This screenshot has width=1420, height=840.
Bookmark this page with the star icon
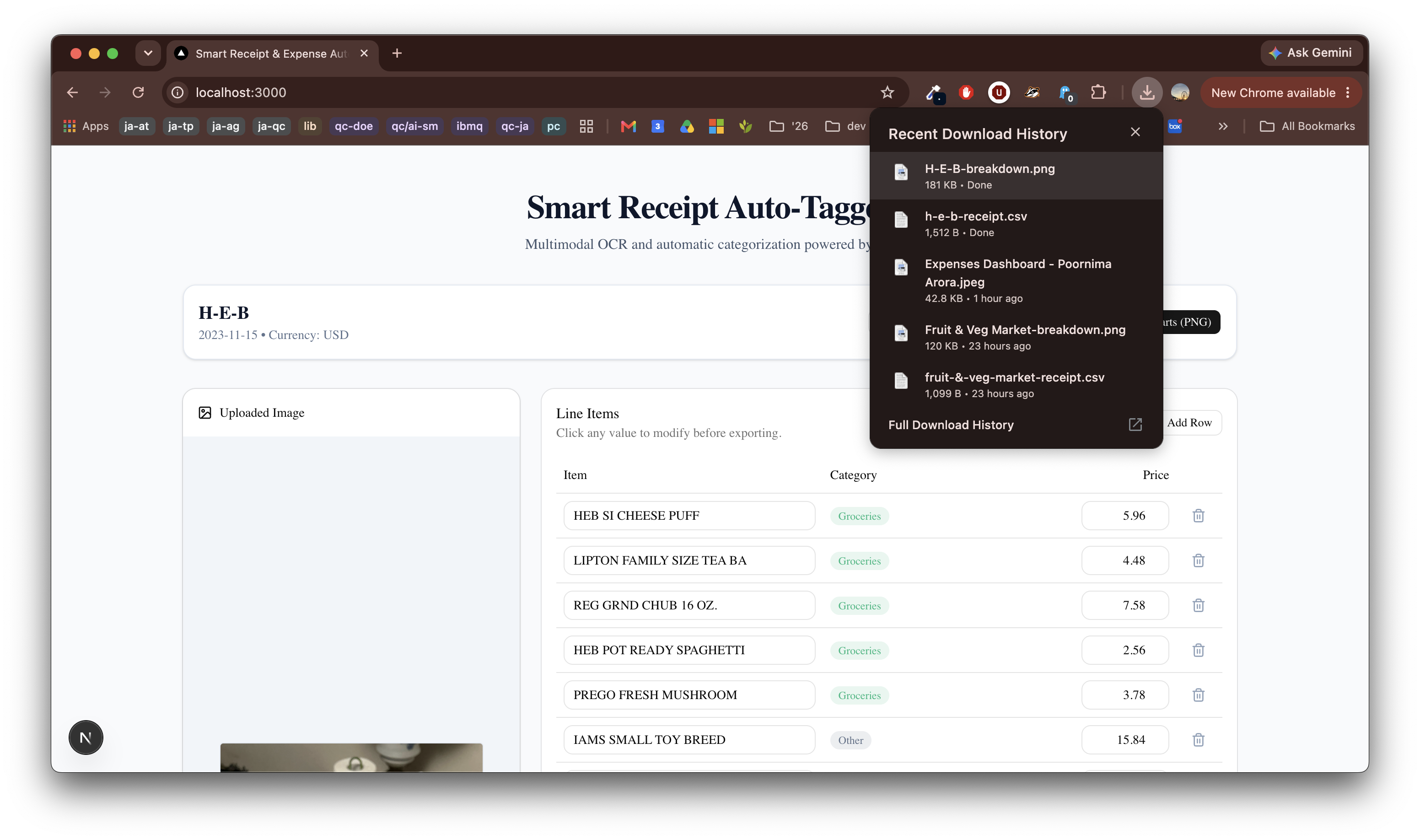(887, 92)
